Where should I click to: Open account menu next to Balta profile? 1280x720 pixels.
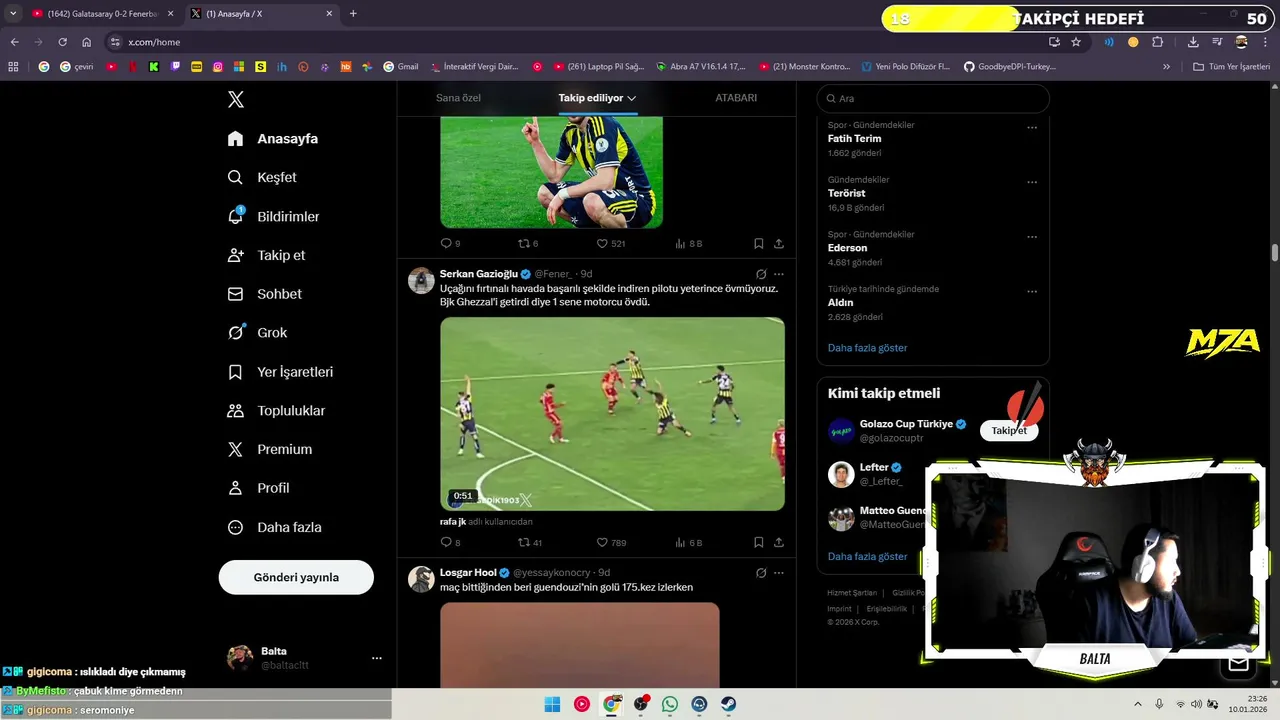point(377,658)
